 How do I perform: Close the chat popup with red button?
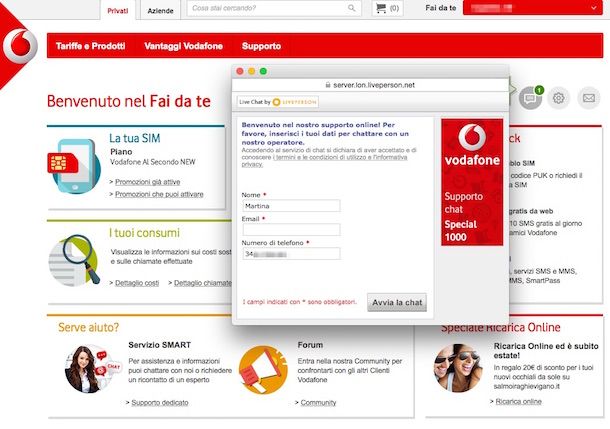pos(240,71)
